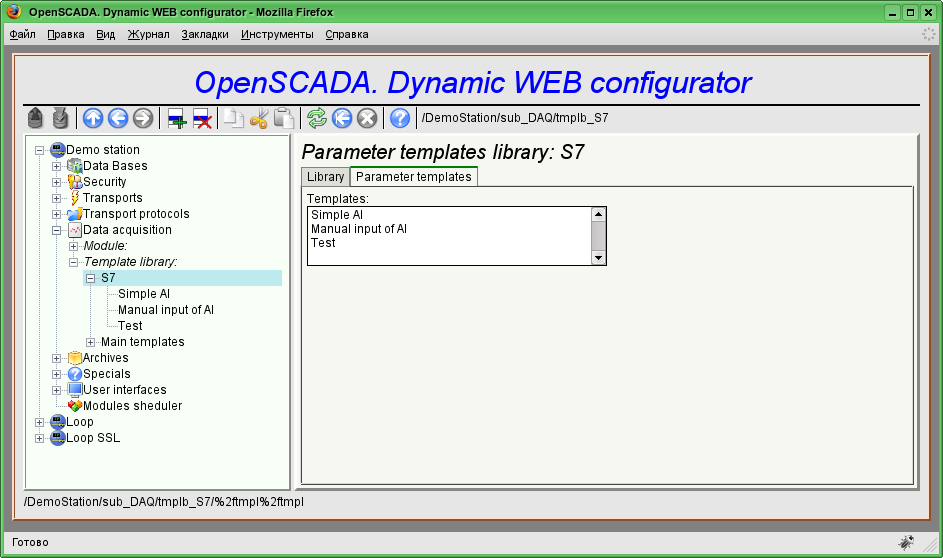This screenshot has width=943, height=558.
Task: Go up one level with Up arrow icon
Action: tap(93, 118)
